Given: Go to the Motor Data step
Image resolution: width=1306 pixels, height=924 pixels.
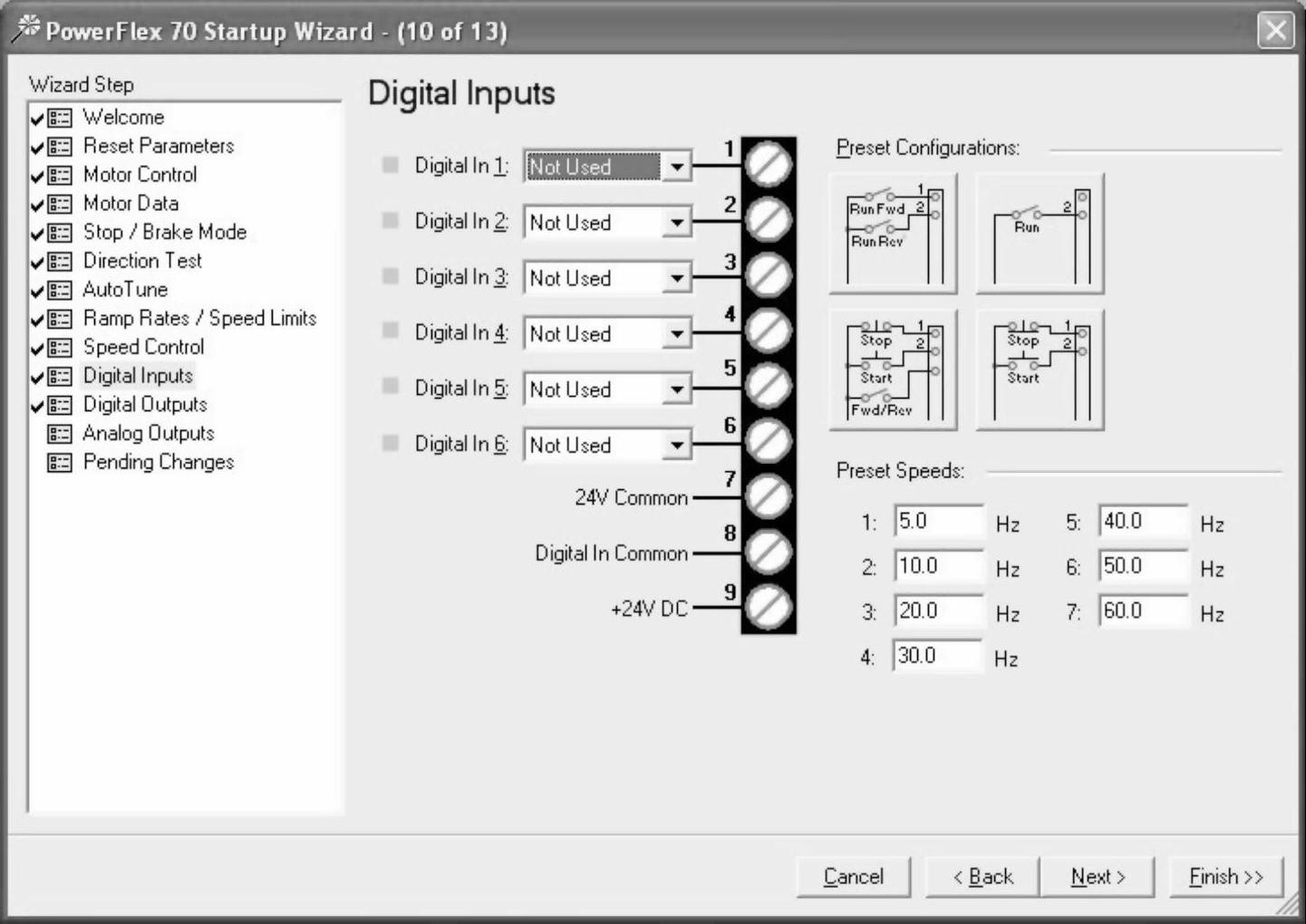Looking at the screenshot, I should [x=131, y=203].
